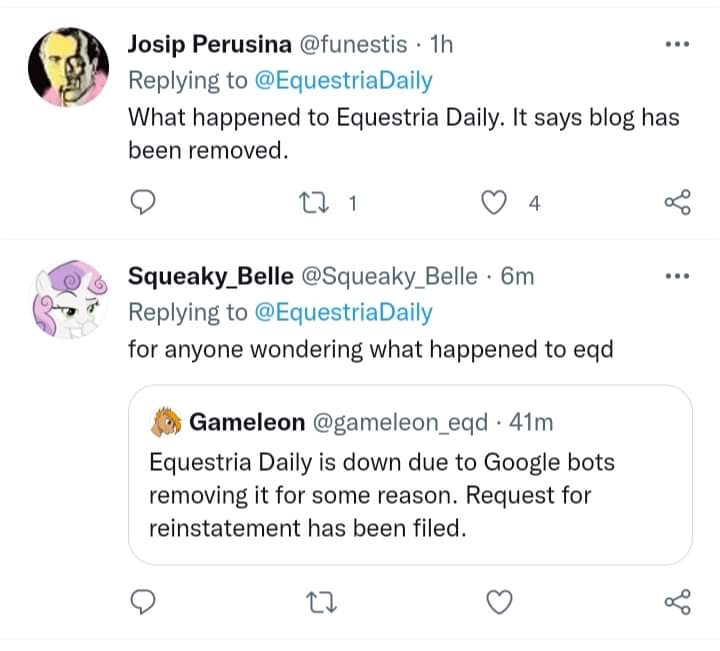Open the quoted Gameleon tweet text
Viewport: 720px width, 651px height.
pos(381,494)
